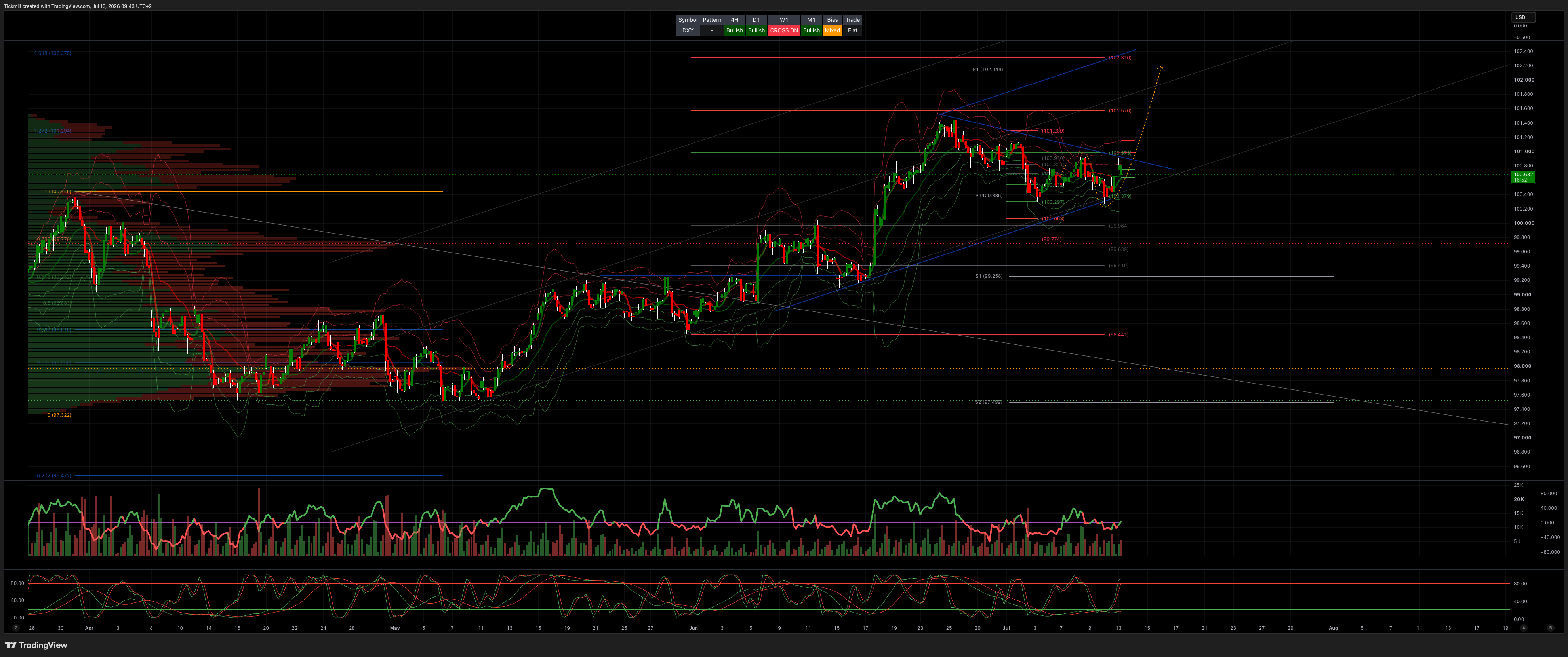Select Fibonacci label 0 (97.322)
This screenshot has width=1568, height=657.
tap(59, 415)
